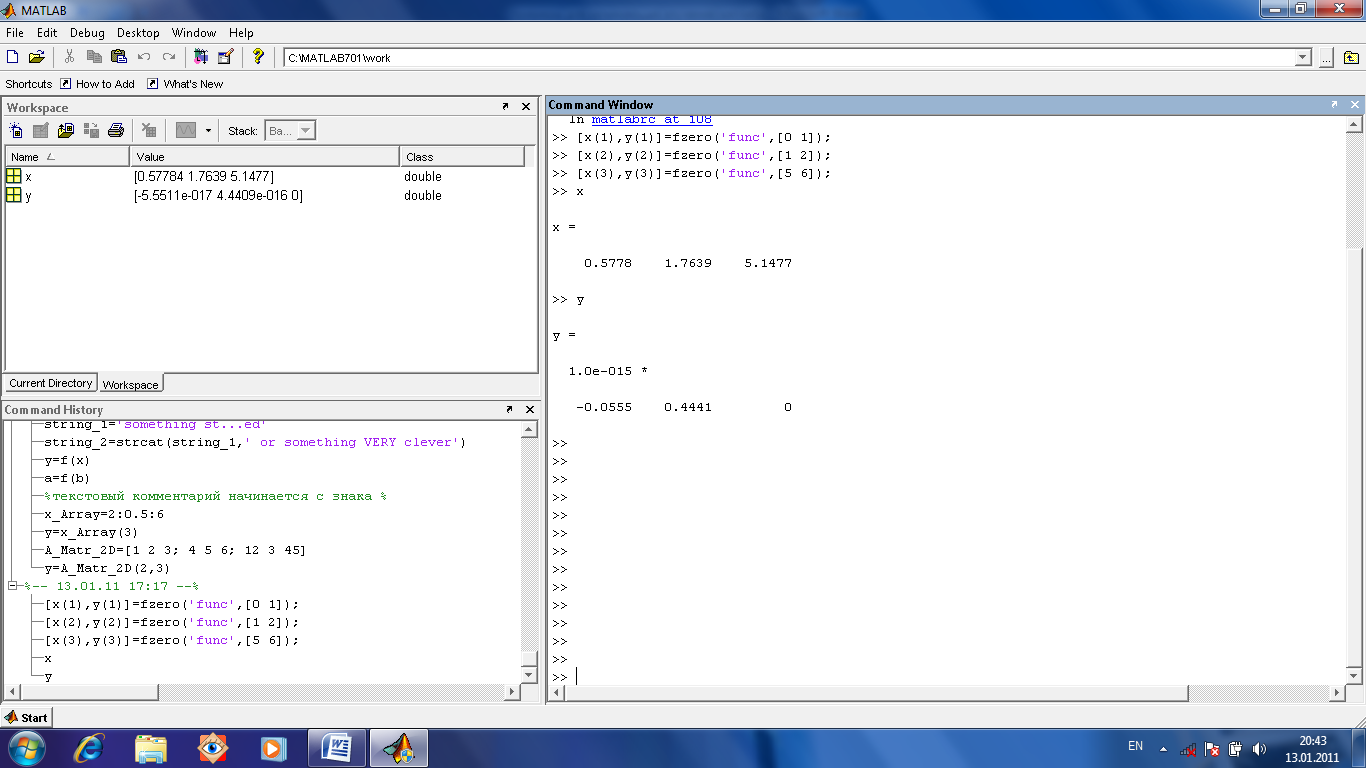The height and width of the screenshot is (768, 1366).
Task: Cut selection with the scissors icon
Action: point(70,57)
